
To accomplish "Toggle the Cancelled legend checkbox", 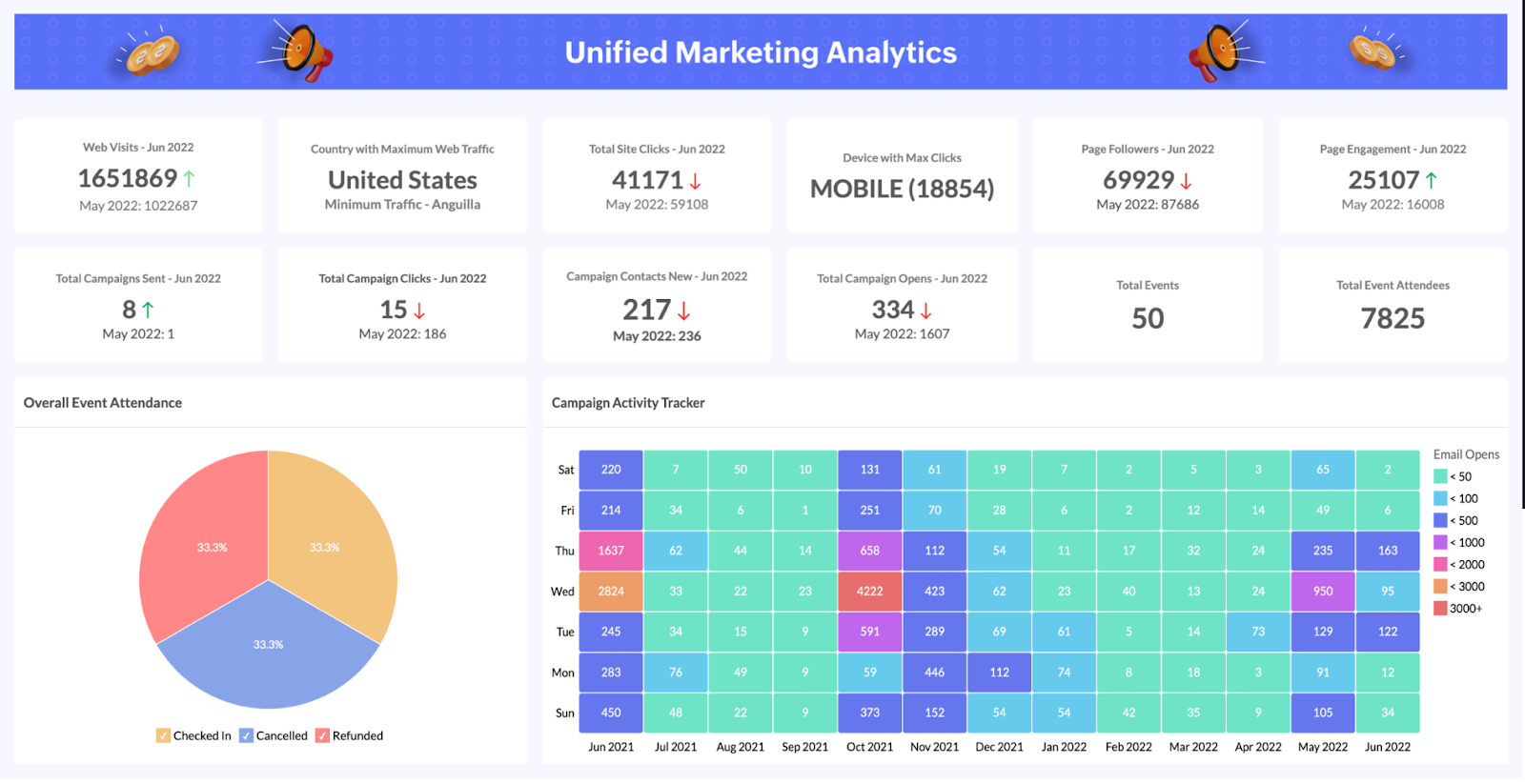I will [246, 735].
